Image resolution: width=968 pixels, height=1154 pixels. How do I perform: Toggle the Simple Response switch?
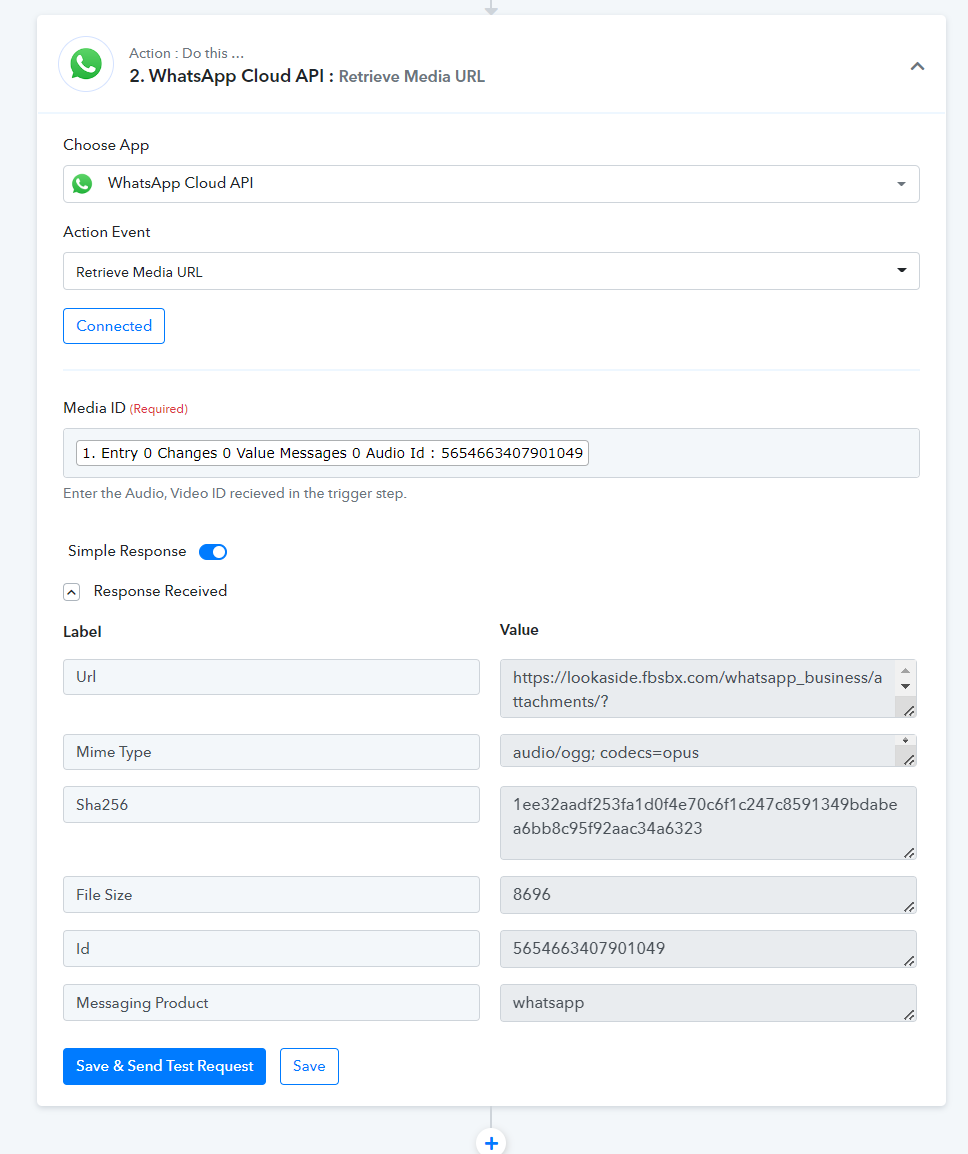(x=213, y=552)
